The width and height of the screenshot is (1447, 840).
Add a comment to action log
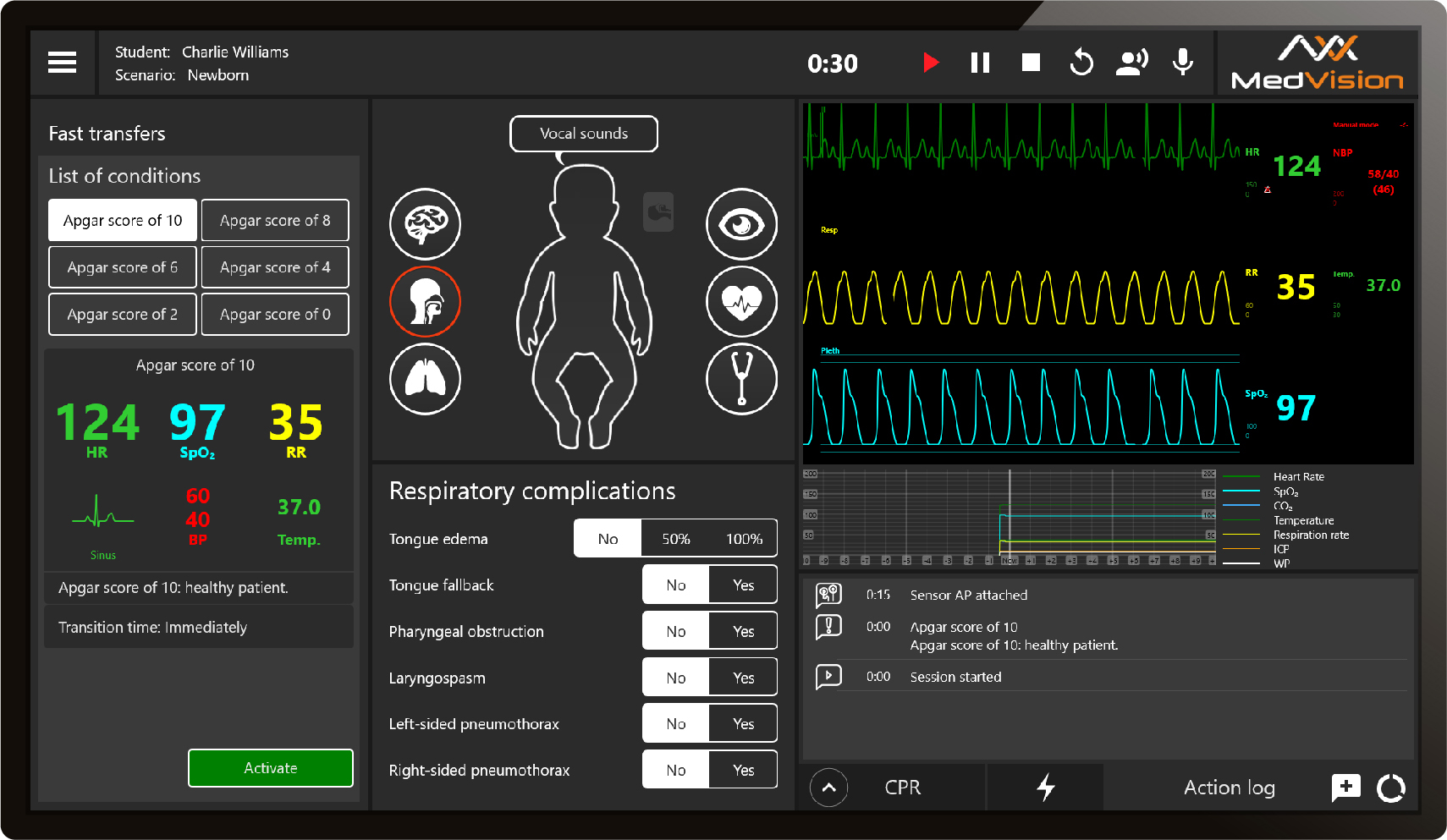click(1345, 788)
